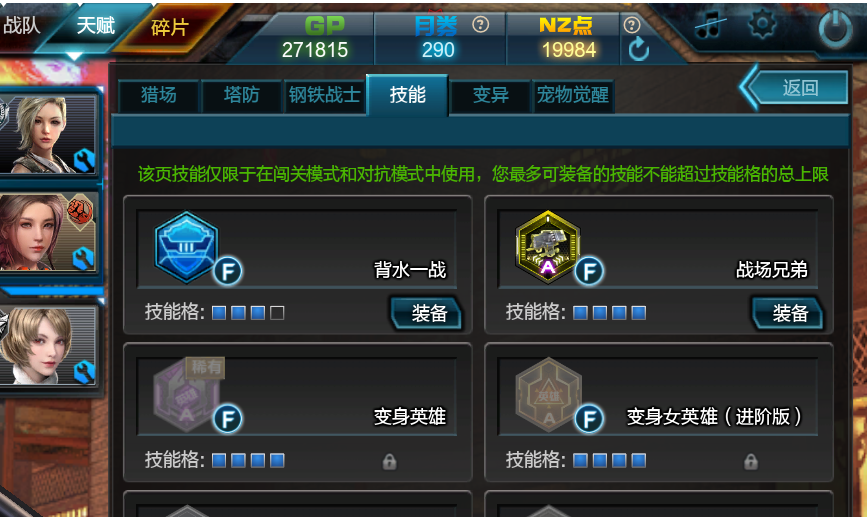867x517 pixels.
Task: Refresh NZ点 balance with circular arrow
Action: [639, 49]
